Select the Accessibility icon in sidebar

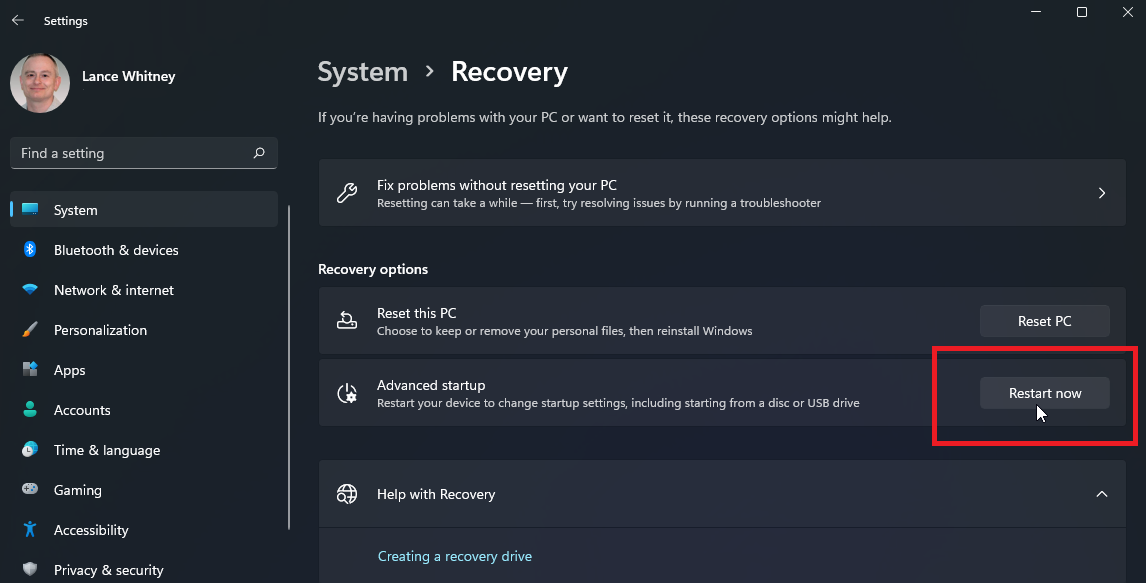[x=31, y=530]
